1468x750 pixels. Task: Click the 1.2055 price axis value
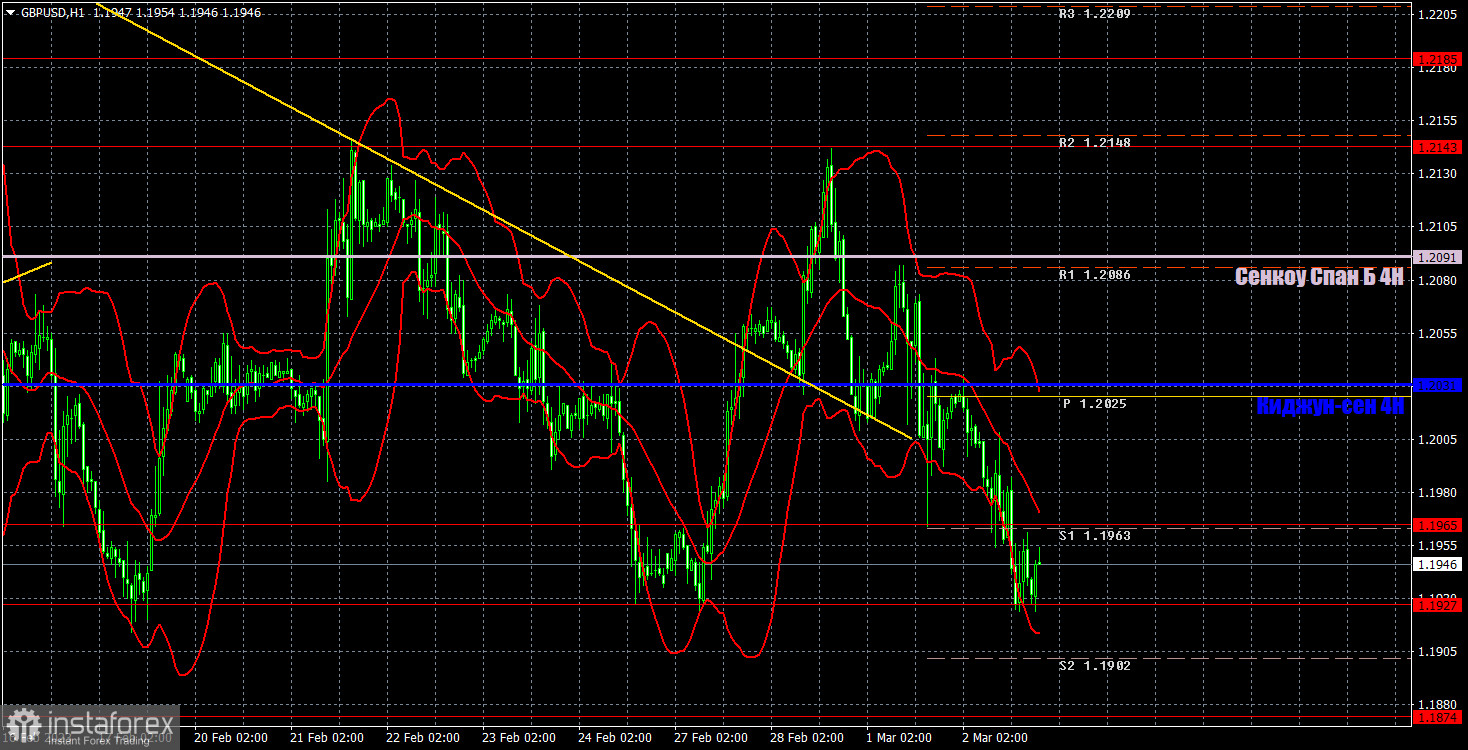point(1437,333)
